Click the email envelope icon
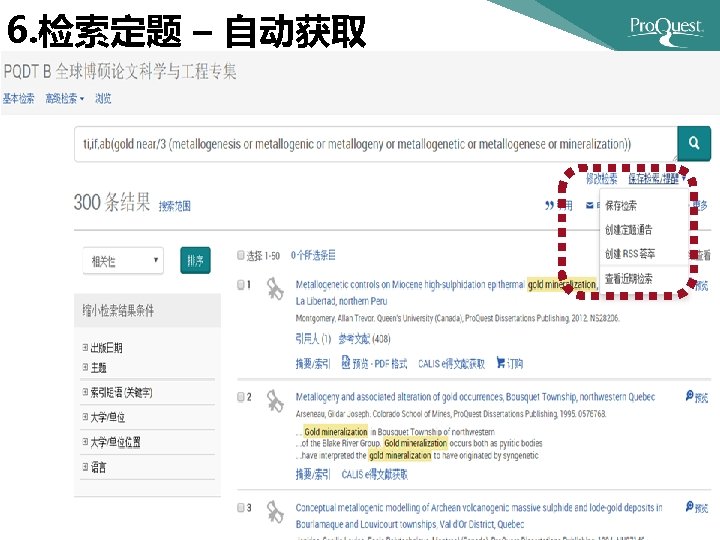This screenshot has height=540, width=720. 590,205
